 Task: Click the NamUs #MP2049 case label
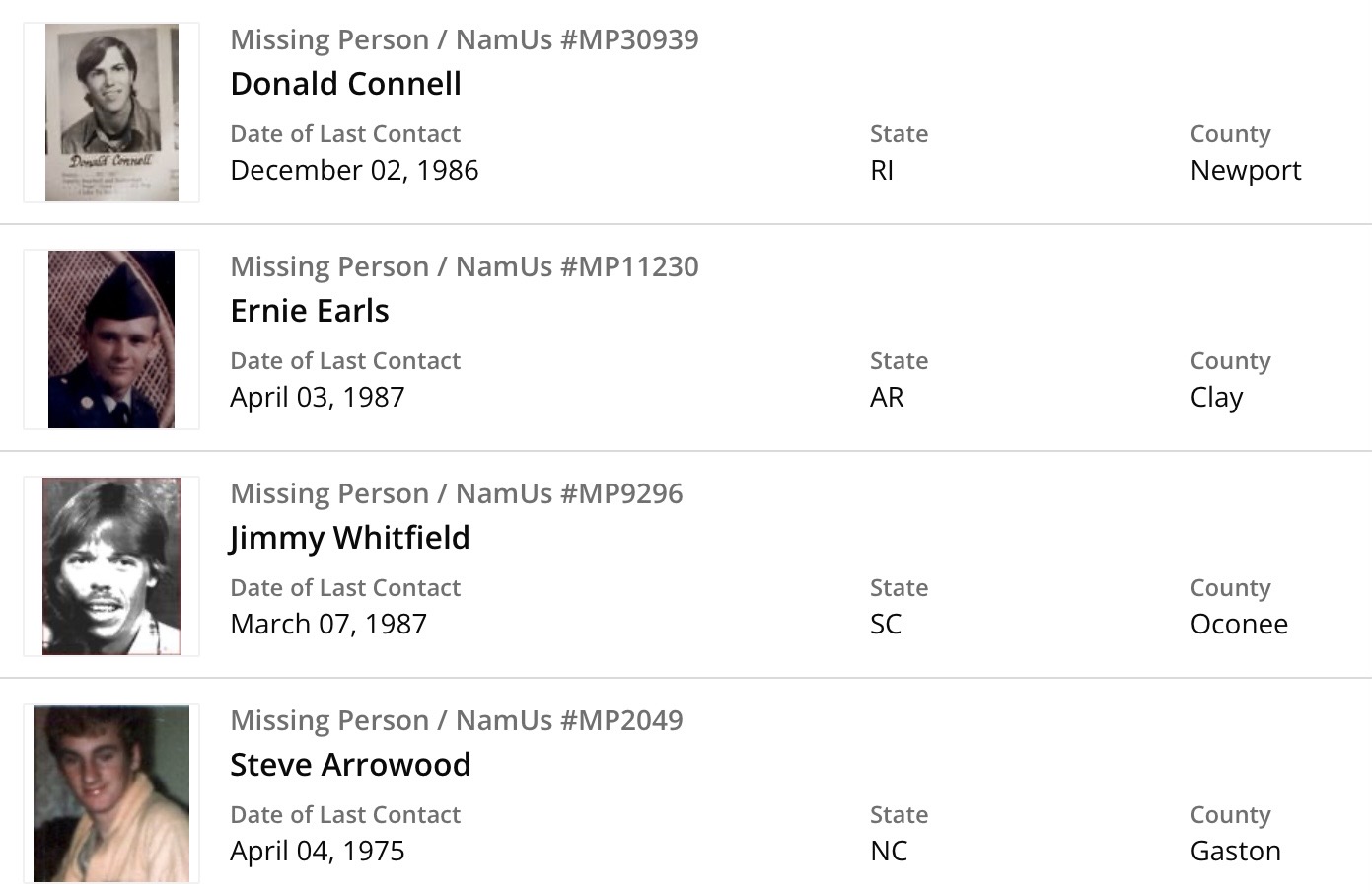click(456, 720)
